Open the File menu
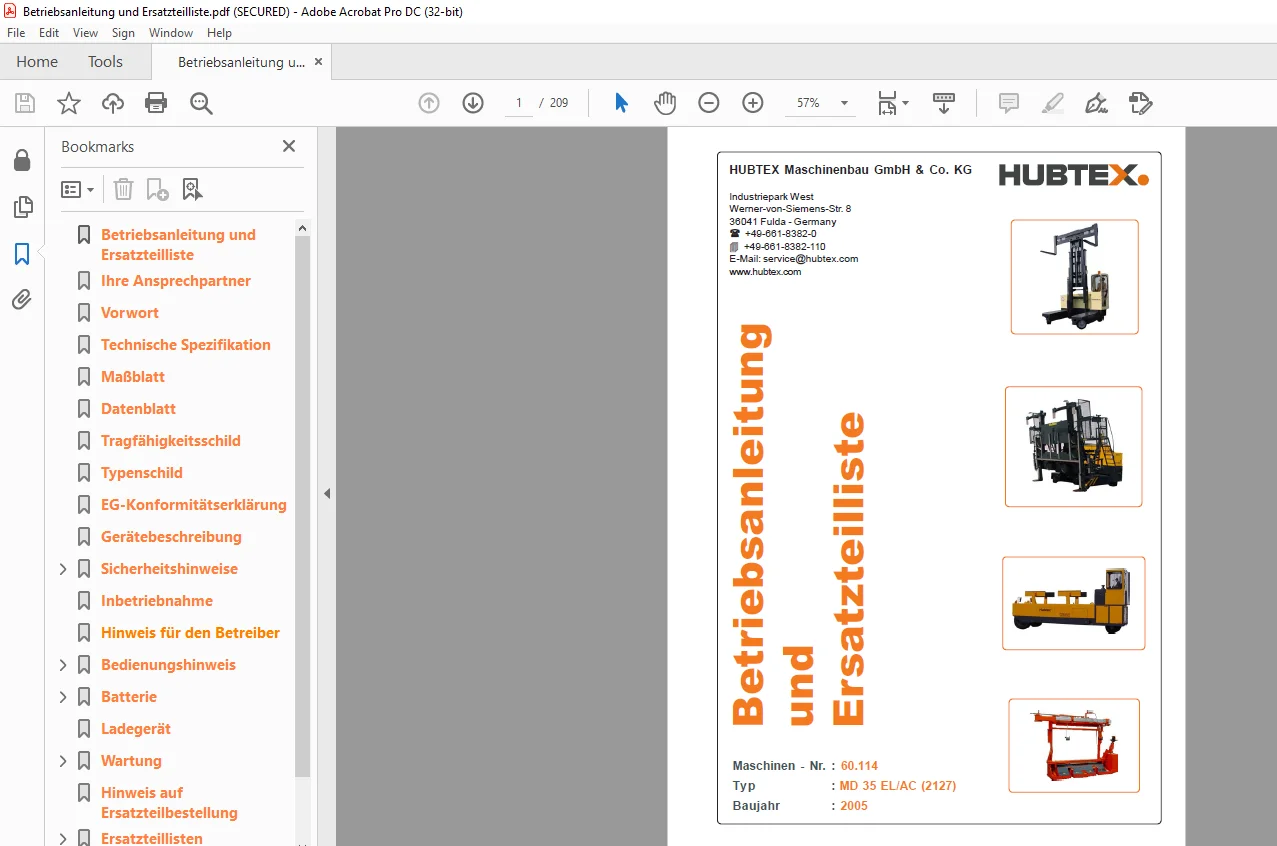This screenshot has height=846, width=1277. click(16, 33)
